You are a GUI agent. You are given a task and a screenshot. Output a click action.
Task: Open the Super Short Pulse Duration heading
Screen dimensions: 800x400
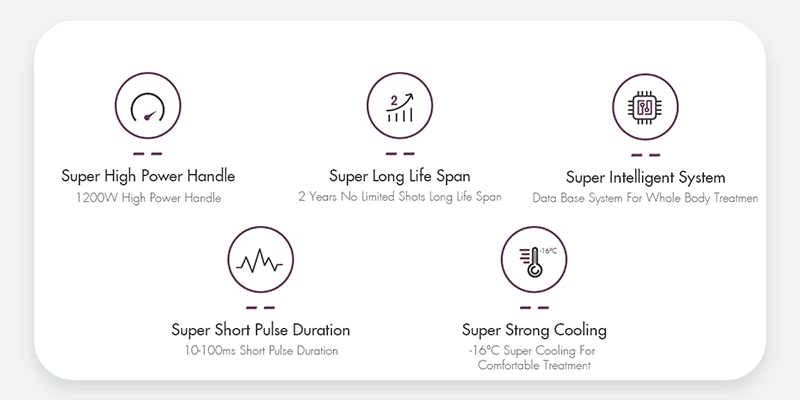(260, 330)
